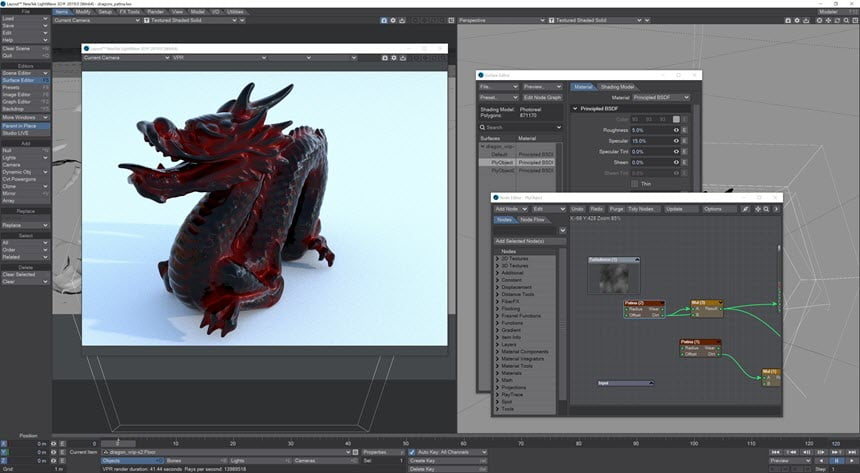
Task: Click Edit Node Graph button
Action: [542, 98]
